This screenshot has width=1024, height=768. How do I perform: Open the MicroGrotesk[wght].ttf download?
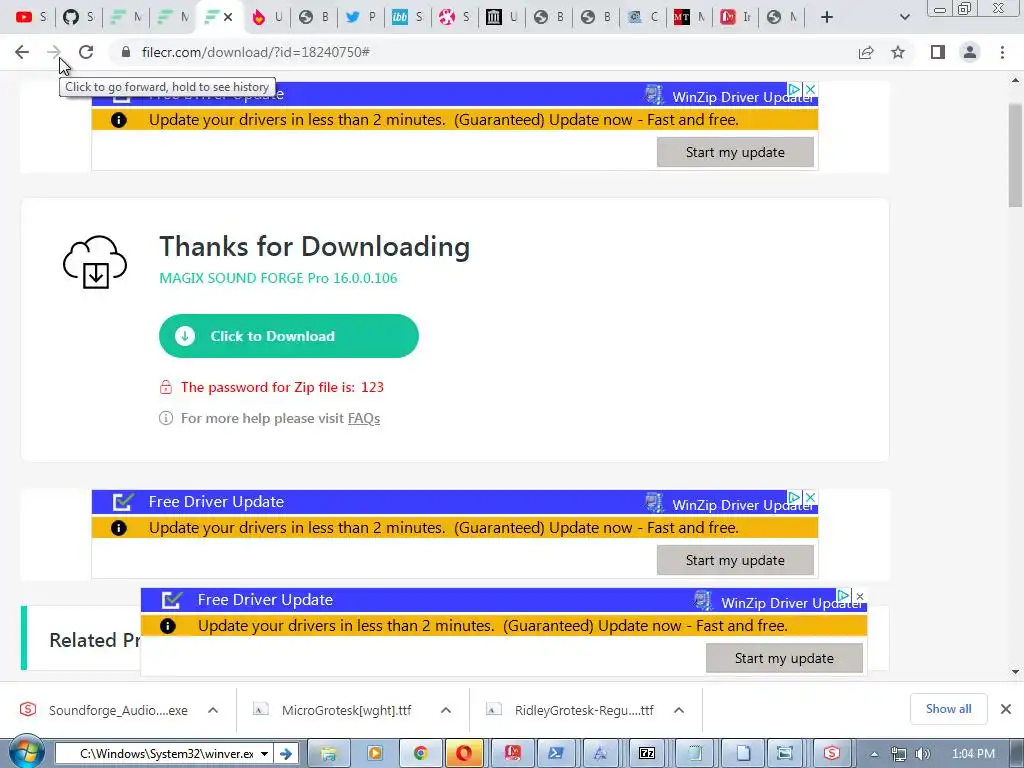[333, 710]
